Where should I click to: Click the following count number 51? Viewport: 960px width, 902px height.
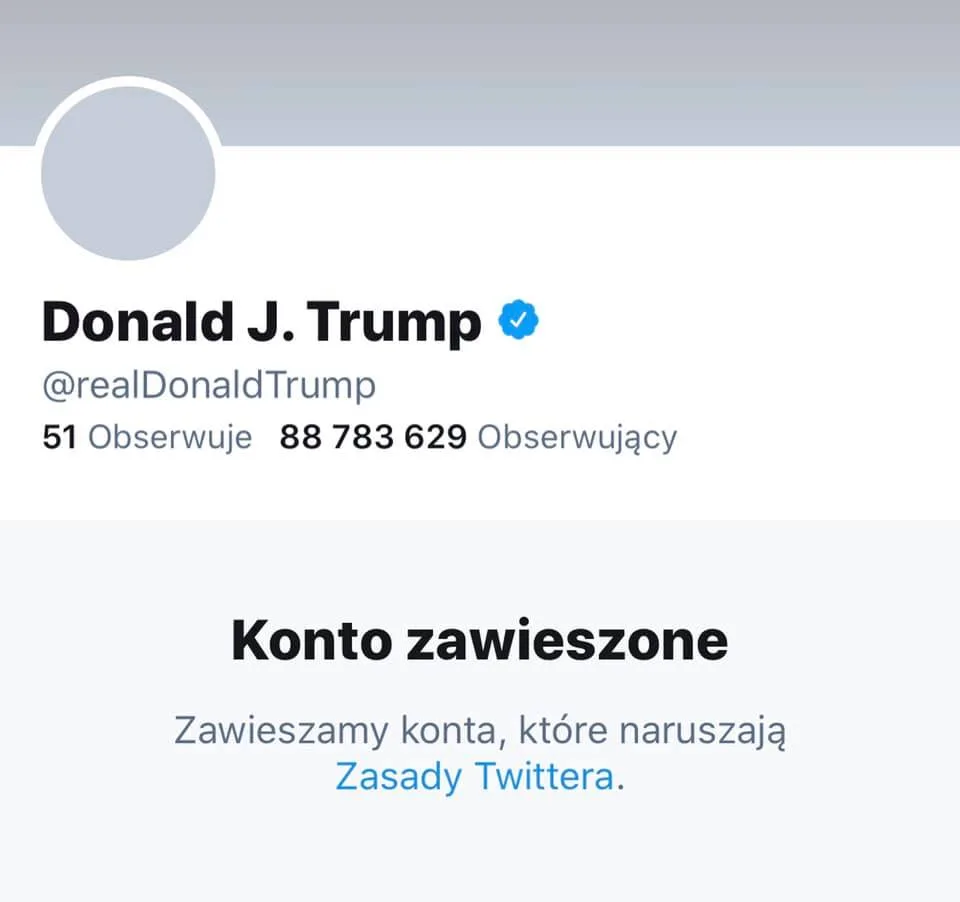59,437
